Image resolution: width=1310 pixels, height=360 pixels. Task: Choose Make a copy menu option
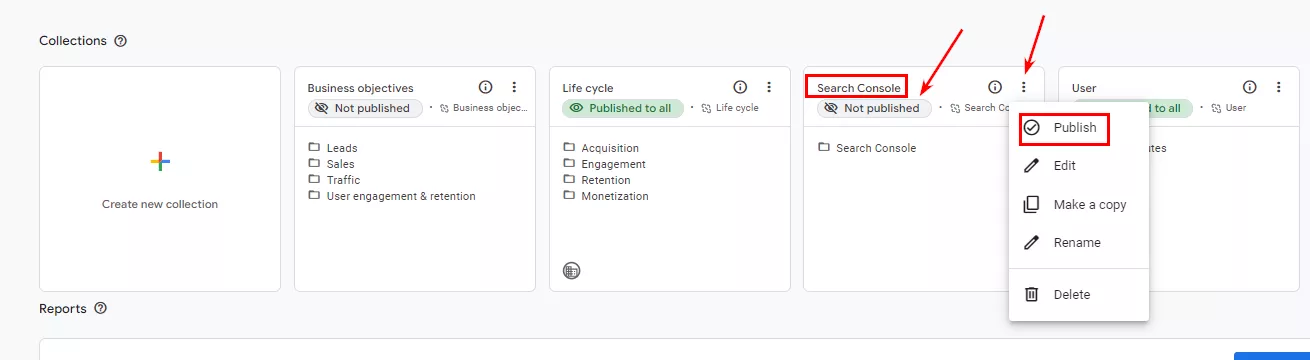pos(1079,204)
